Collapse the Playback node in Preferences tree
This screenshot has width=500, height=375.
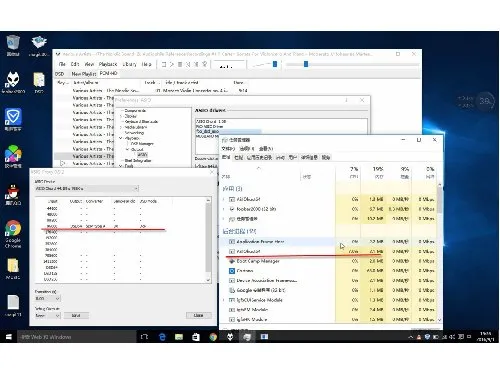tap(121, 138)
